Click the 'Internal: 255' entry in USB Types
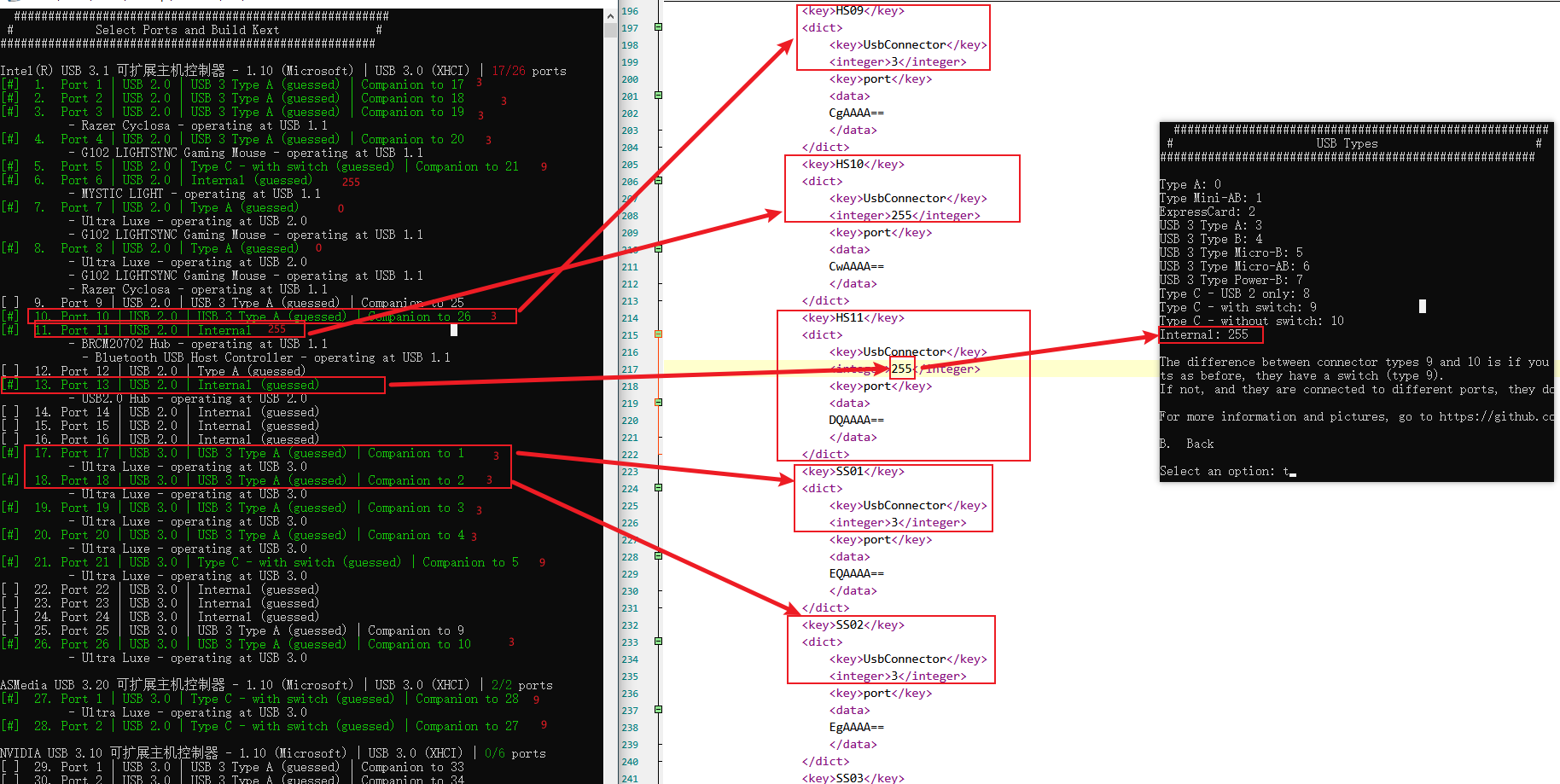Image resolution: width=1560 pixels, height=784 pixels. (1203, 334)
